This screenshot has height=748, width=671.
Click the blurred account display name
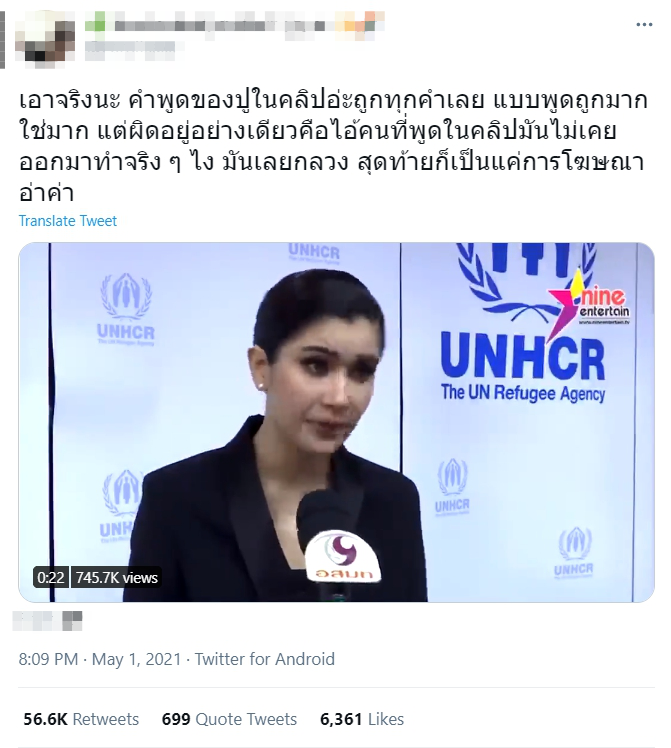click(x=235, y=23)
